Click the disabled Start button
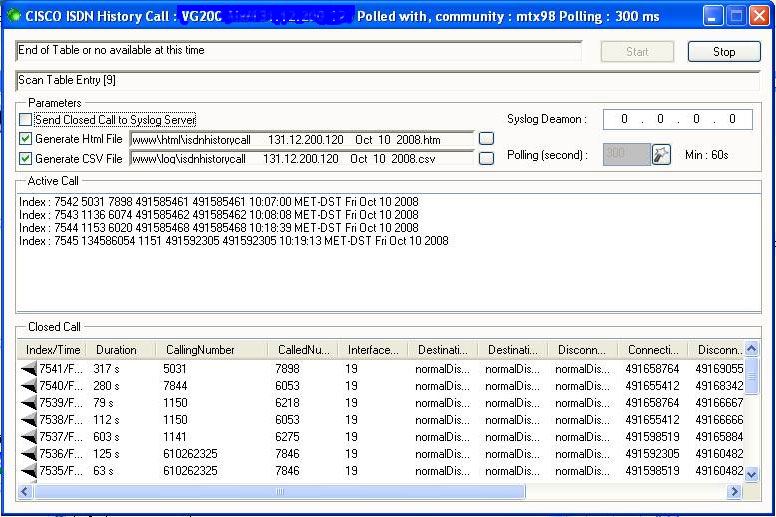 tap(637, 51)
